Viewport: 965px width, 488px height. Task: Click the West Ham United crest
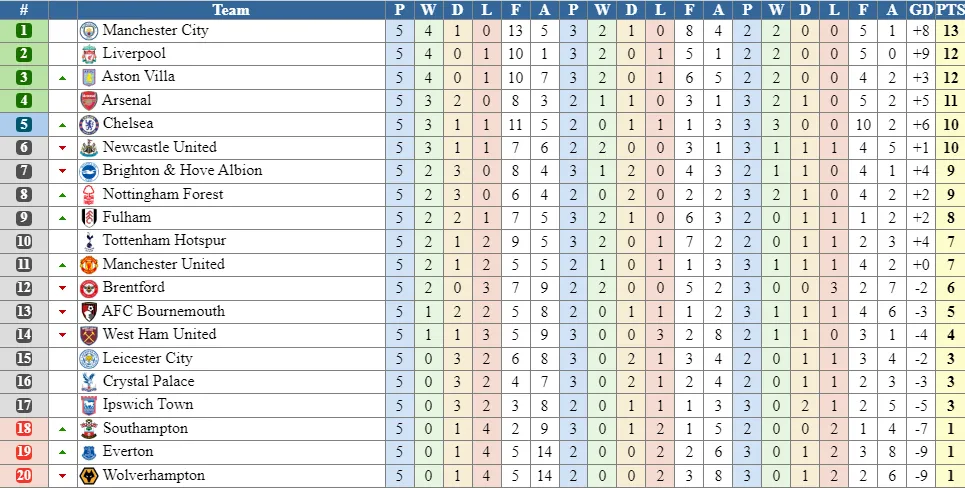pyautogui.click(x=89, y=334)
